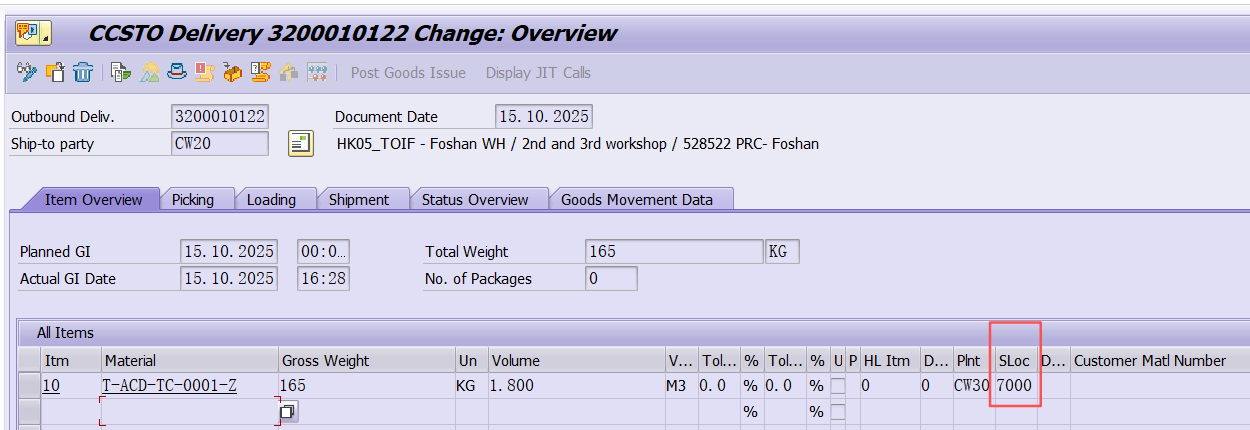This screenshot has height=430, width=1250.
Task: Click the SLoc cell showing 7000
Action: (x=1015, y=385)
